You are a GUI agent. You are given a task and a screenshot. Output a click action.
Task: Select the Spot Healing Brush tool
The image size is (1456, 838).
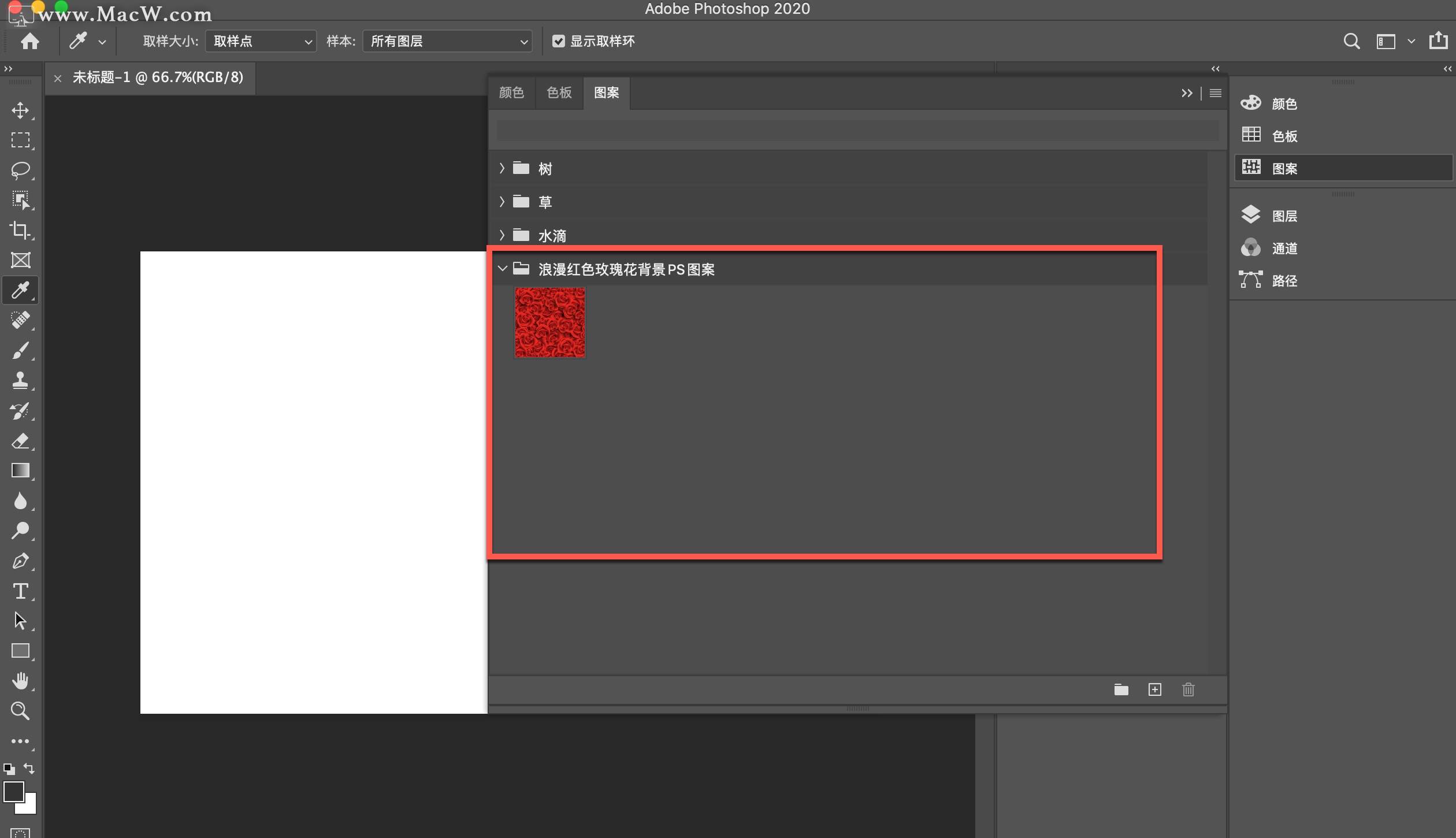[x=20, y=320]
